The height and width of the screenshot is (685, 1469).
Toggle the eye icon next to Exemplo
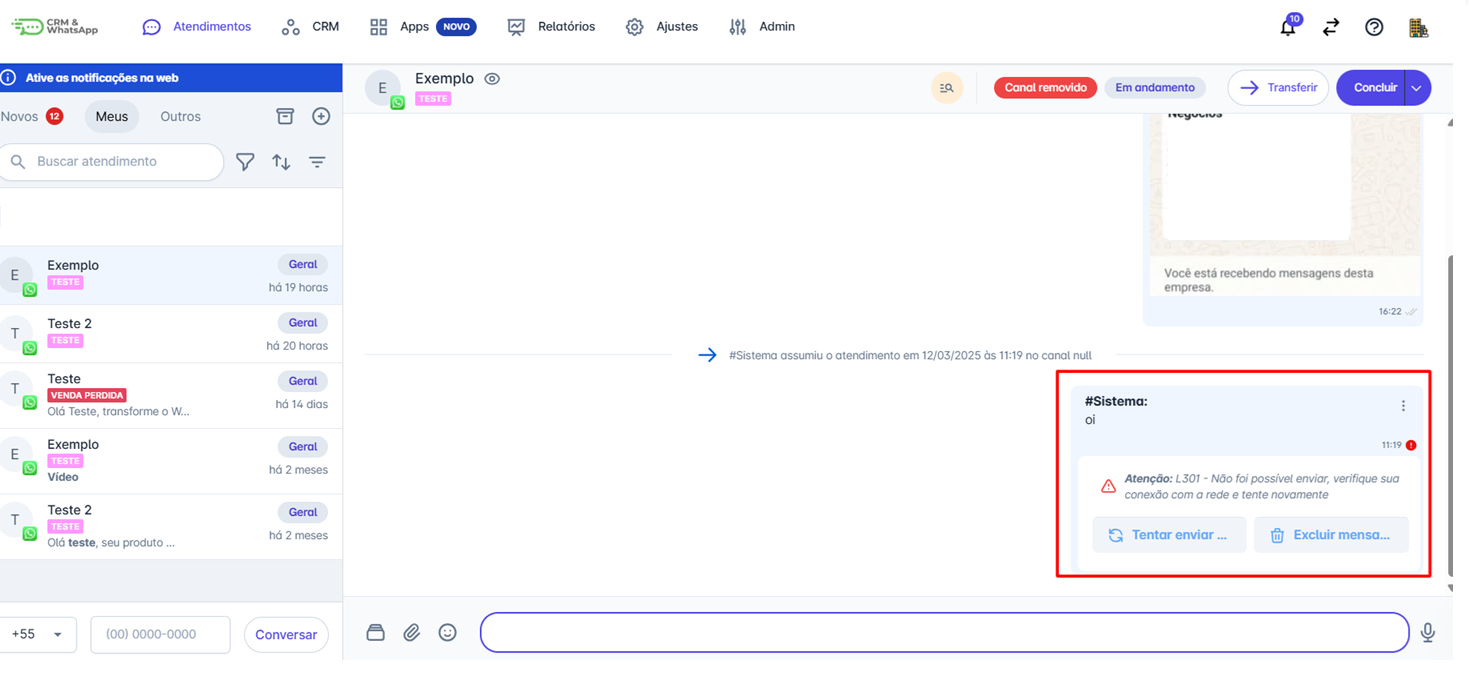[x=492, y=79]
